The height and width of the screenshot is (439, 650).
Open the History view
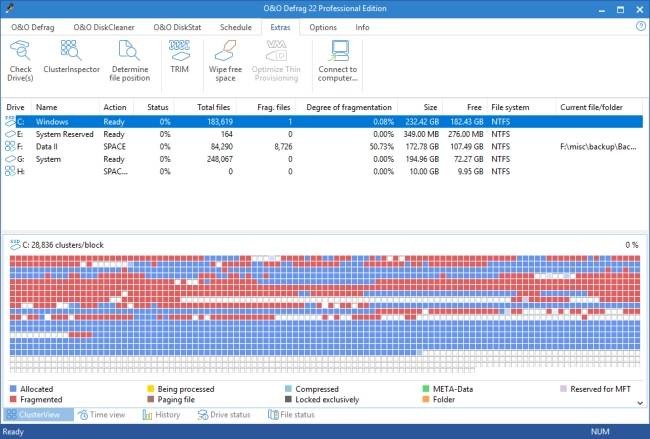tap(161, 415)
